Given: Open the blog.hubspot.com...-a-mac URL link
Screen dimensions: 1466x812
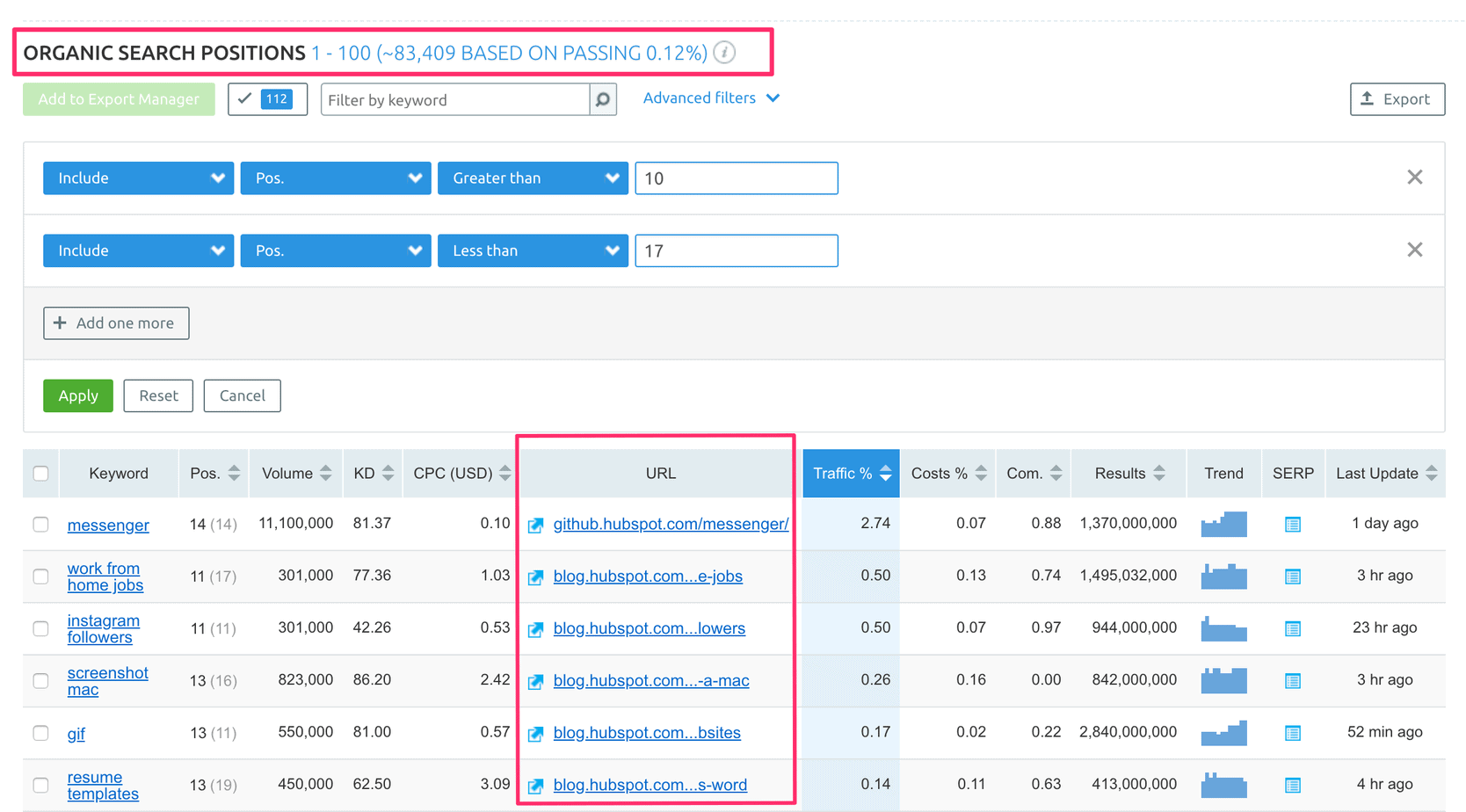Looking at the screenshot, I should 651,681.
